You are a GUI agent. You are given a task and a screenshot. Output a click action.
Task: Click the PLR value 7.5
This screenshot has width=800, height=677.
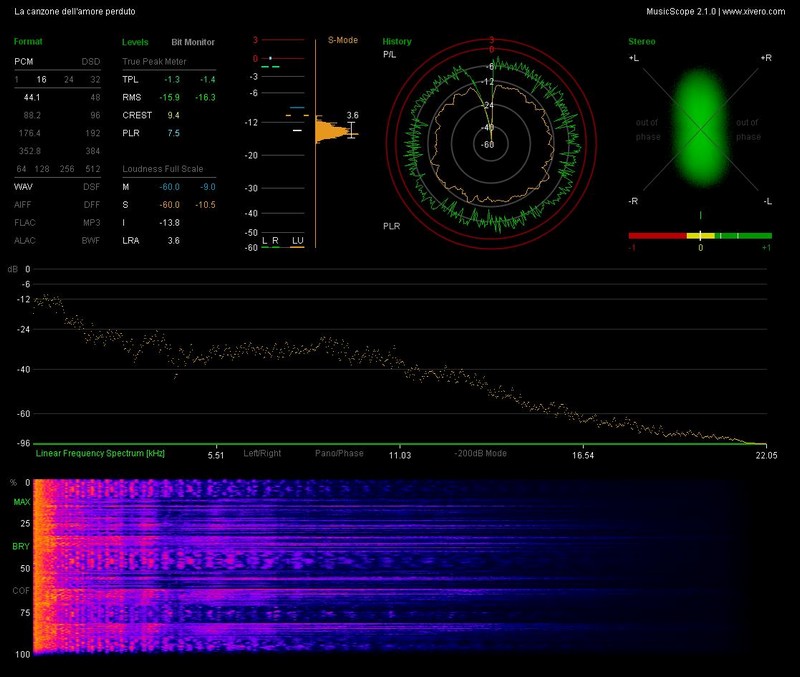coord(173,133)
